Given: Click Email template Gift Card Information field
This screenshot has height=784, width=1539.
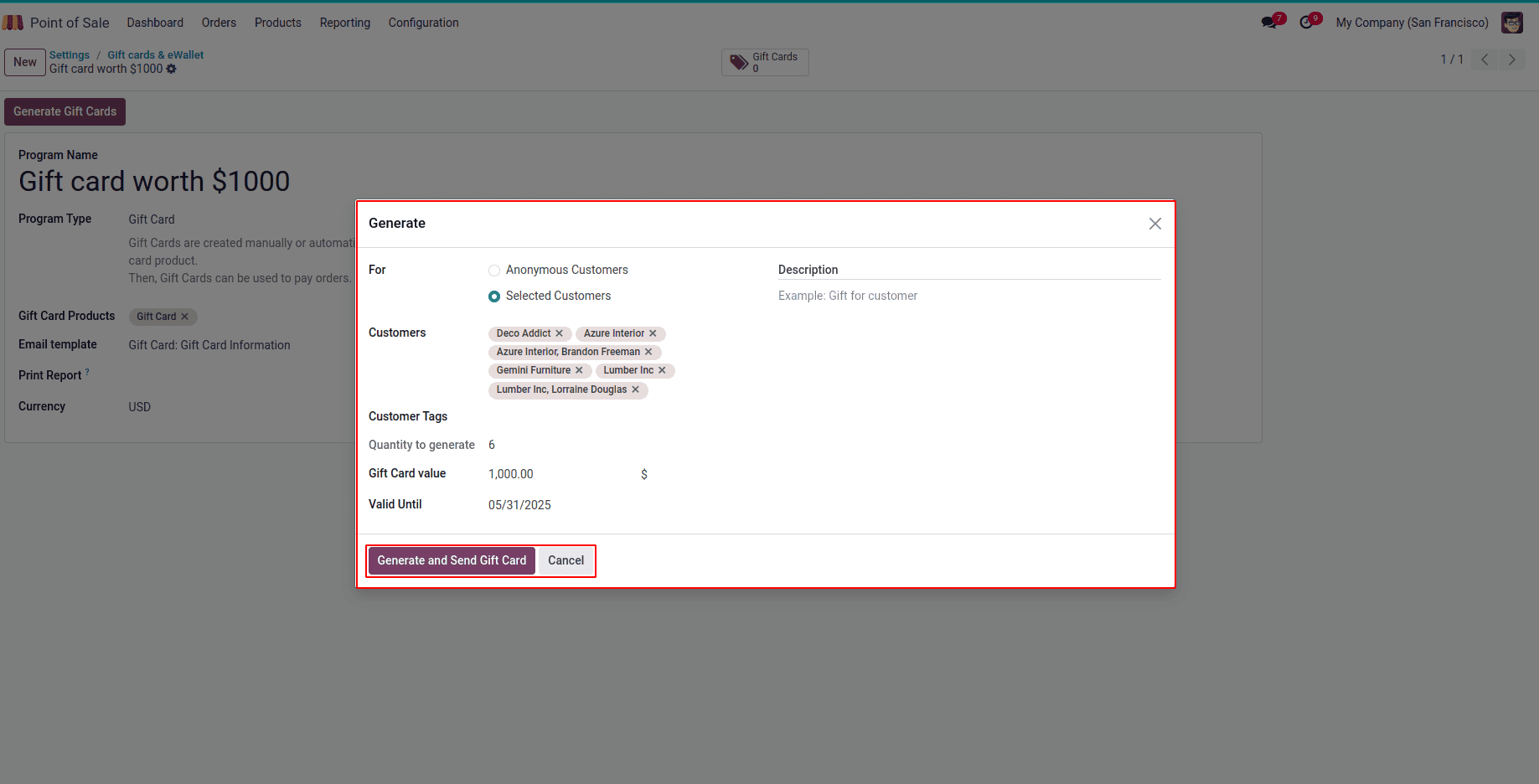Looking at the screenshot, I should [x=209, y=345].
